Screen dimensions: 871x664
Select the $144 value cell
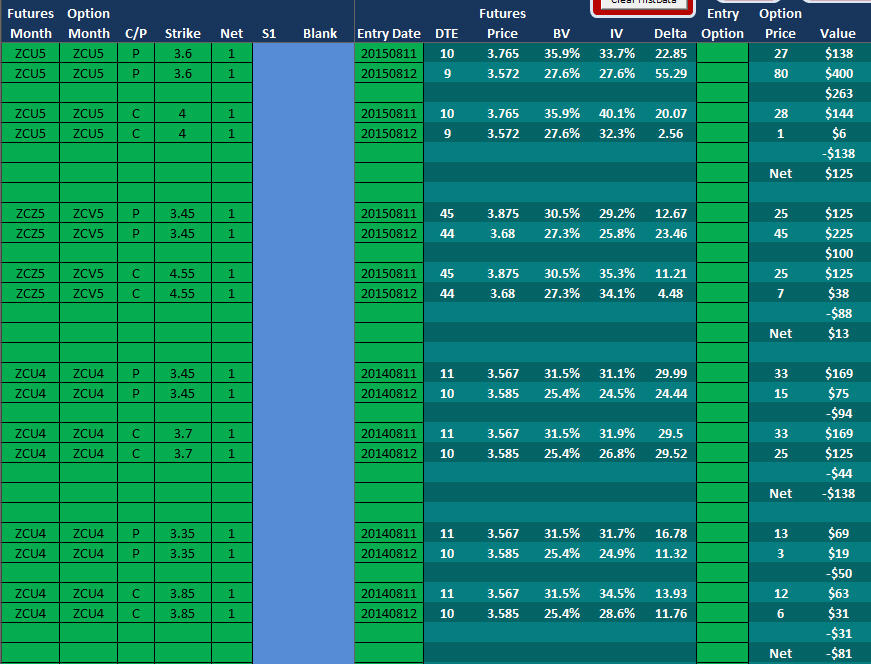[838, 113]
